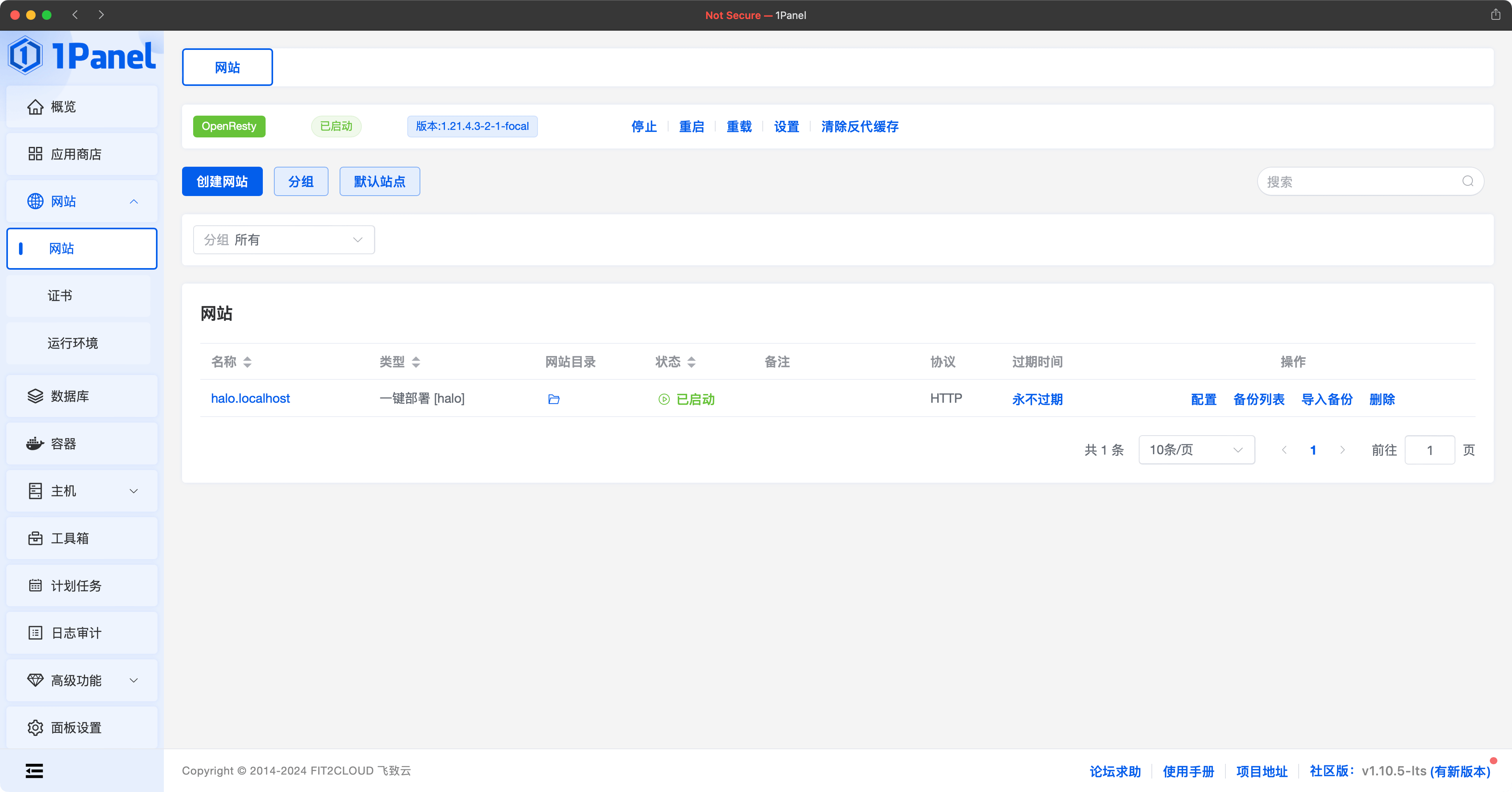This screenshot has width=1512, height=792.
Task: Sort the table by name column
Action: coord(247,362)
